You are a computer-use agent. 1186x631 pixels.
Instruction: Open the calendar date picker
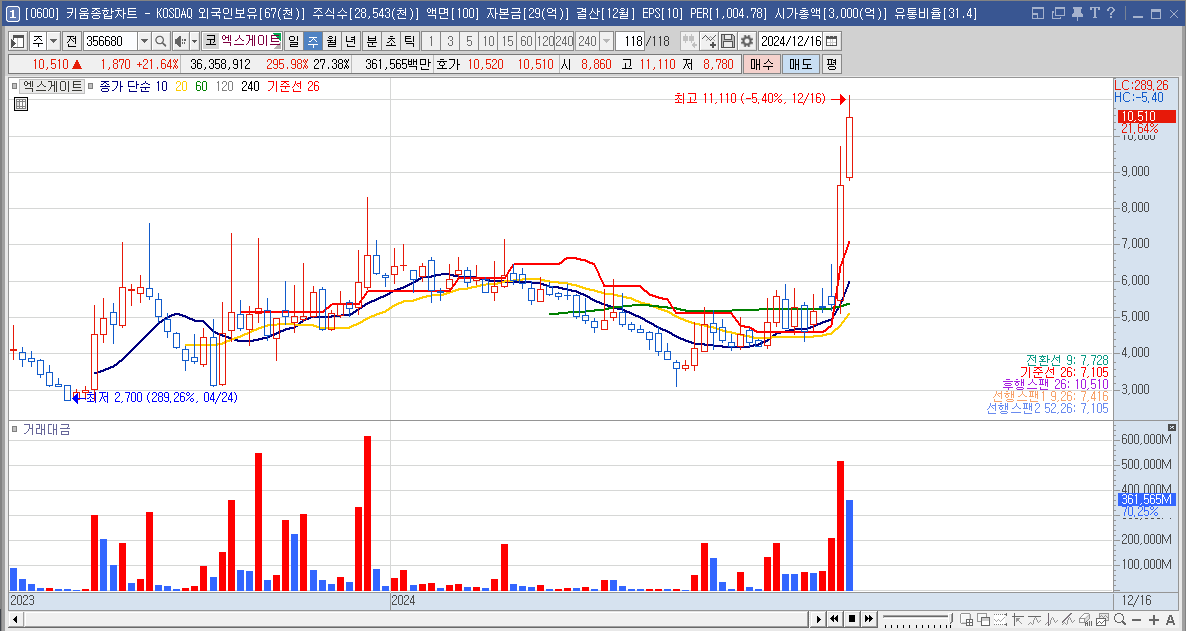(x=831, y=41)
